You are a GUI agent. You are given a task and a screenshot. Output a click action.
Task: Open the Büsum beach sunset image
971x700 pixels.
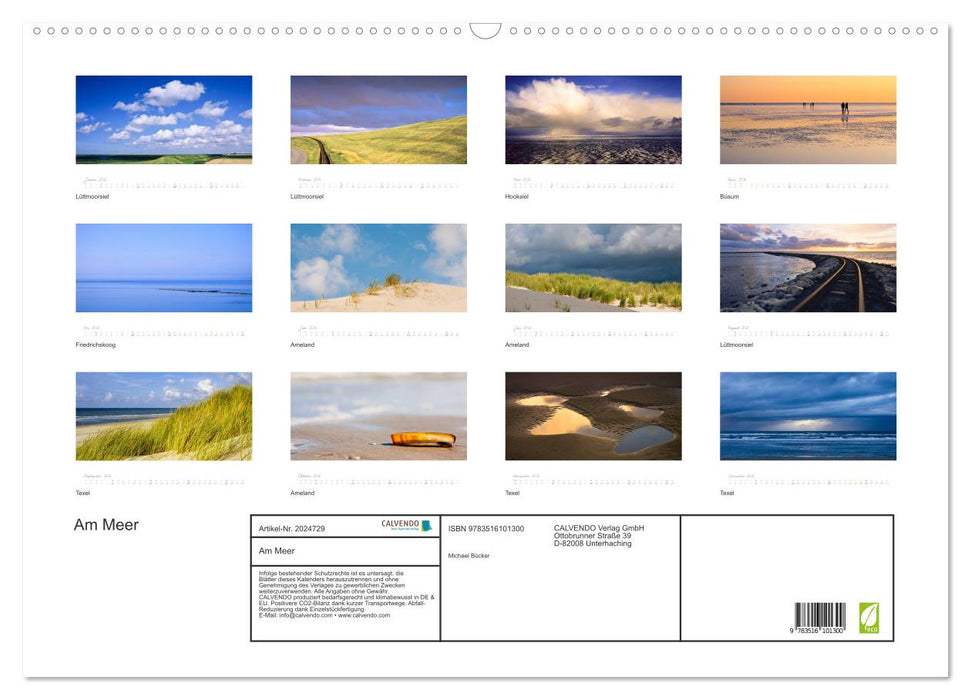pos(808,119)
